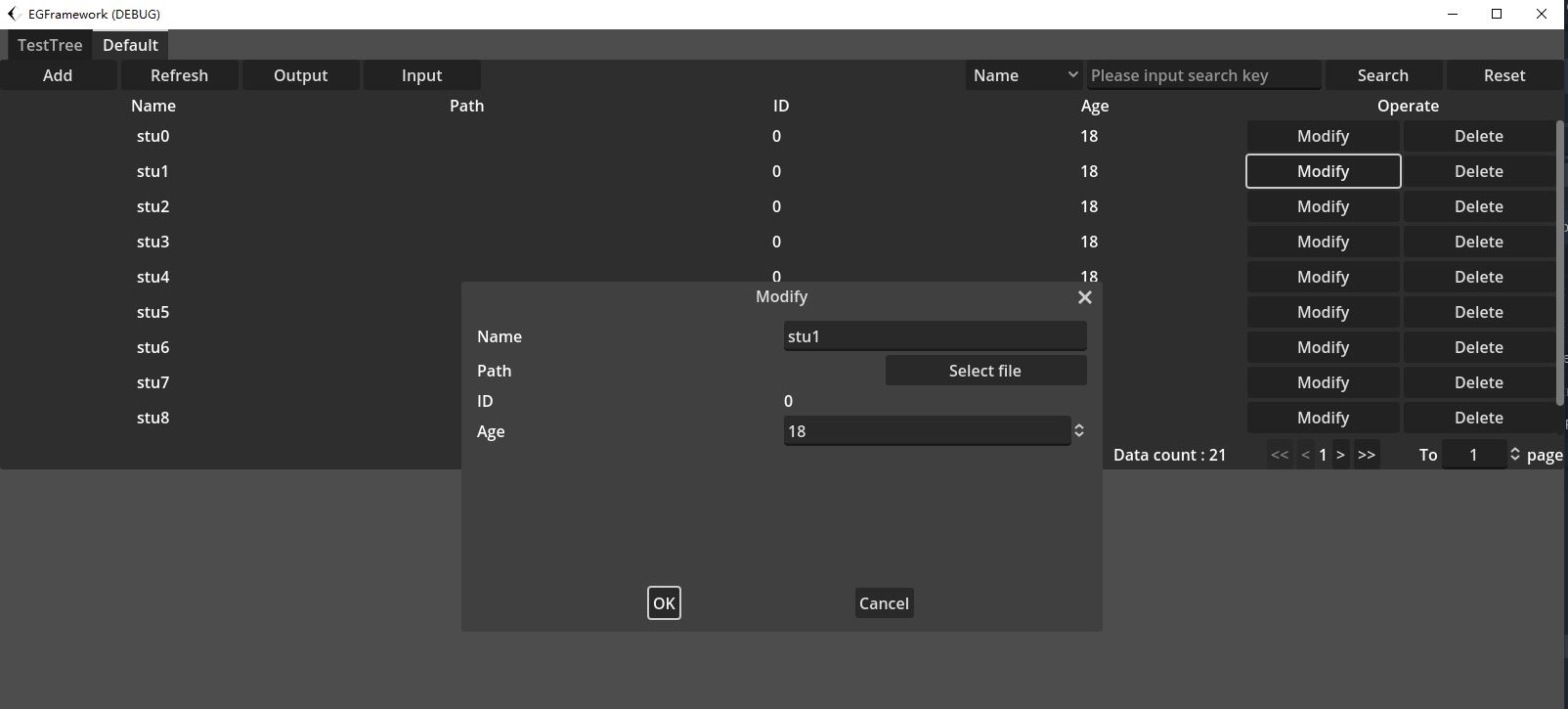Delete the stu3 row
Image resolution: width=1568 pixels, height=709 pixels.
point(1478,242)
